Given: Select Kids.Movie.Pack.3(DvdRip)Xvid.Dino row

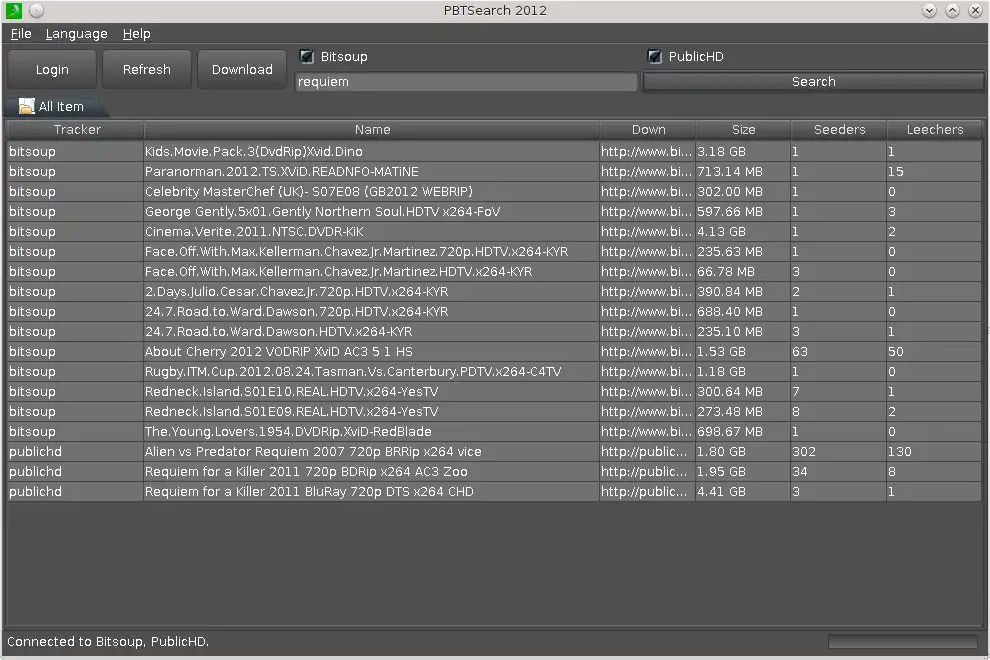Looking at the screenshot, I should 494,152.
